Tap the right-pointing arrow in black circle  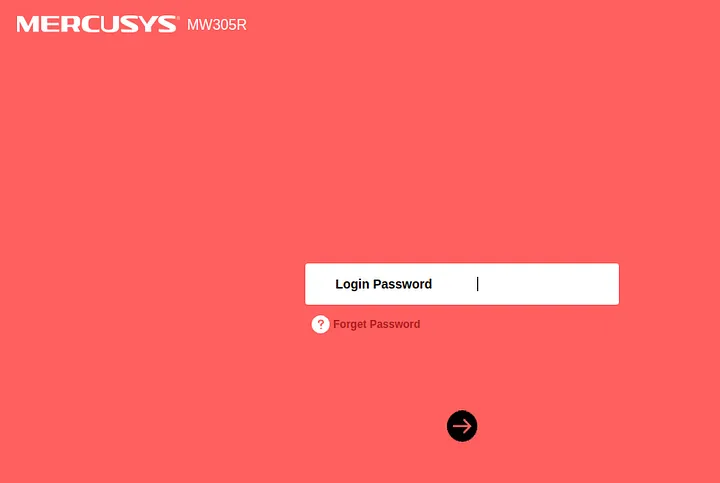pos(462,426)
